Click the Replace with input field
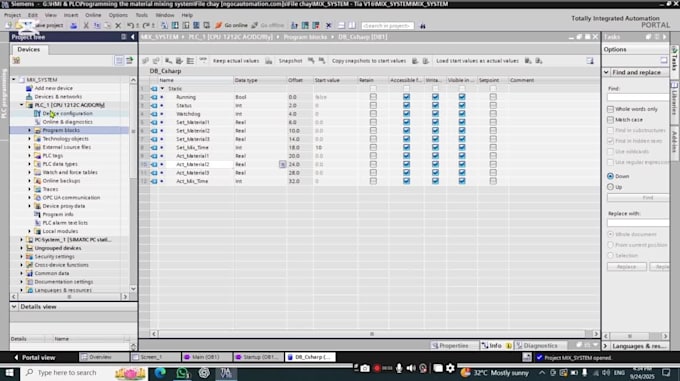680x381 pixels. 638,223
